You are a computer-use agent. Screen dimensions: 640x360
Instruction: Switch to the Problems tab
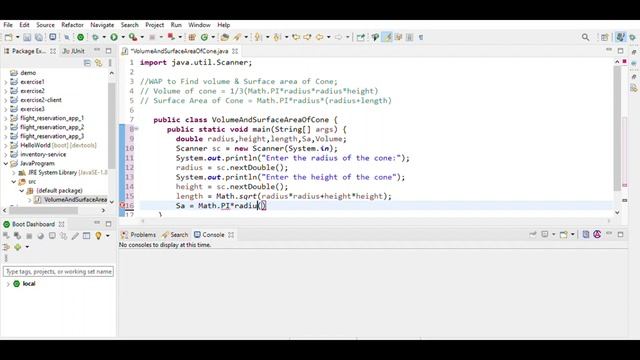click(139, 235)
